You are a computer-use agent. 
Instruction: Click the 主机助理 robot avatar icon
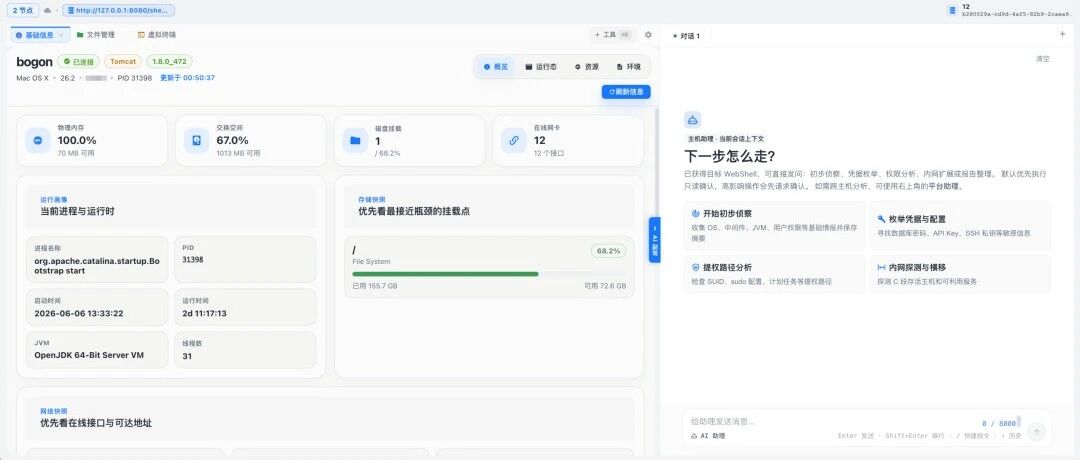[x=692, y=119]
